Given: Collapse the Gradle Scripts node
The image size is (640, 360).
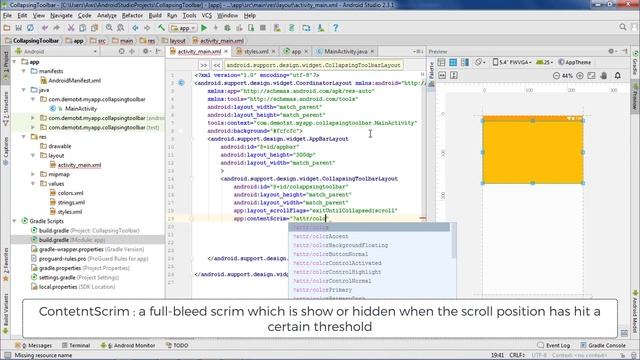Looking at the screenshot, I should tap(15, 221).
